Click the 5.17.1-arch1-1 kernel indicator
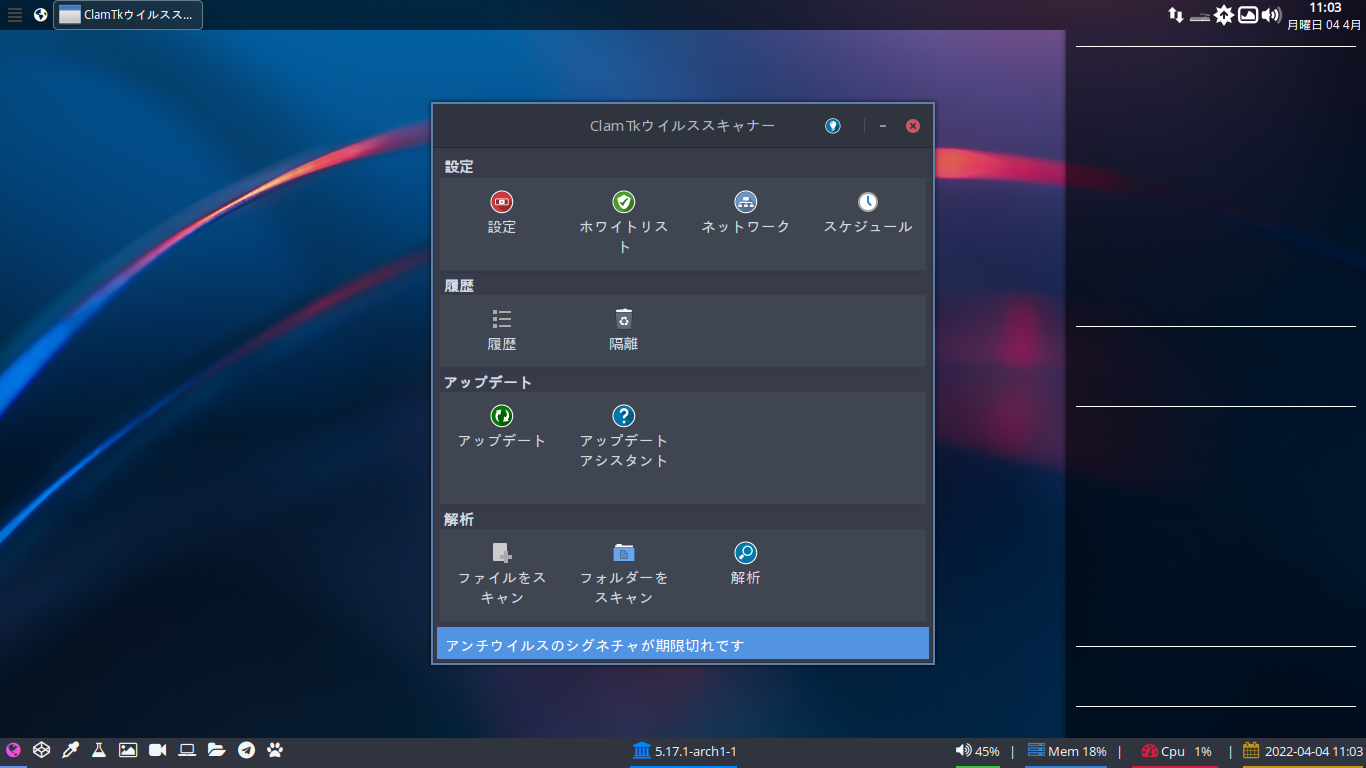 [x=684, y=751]
